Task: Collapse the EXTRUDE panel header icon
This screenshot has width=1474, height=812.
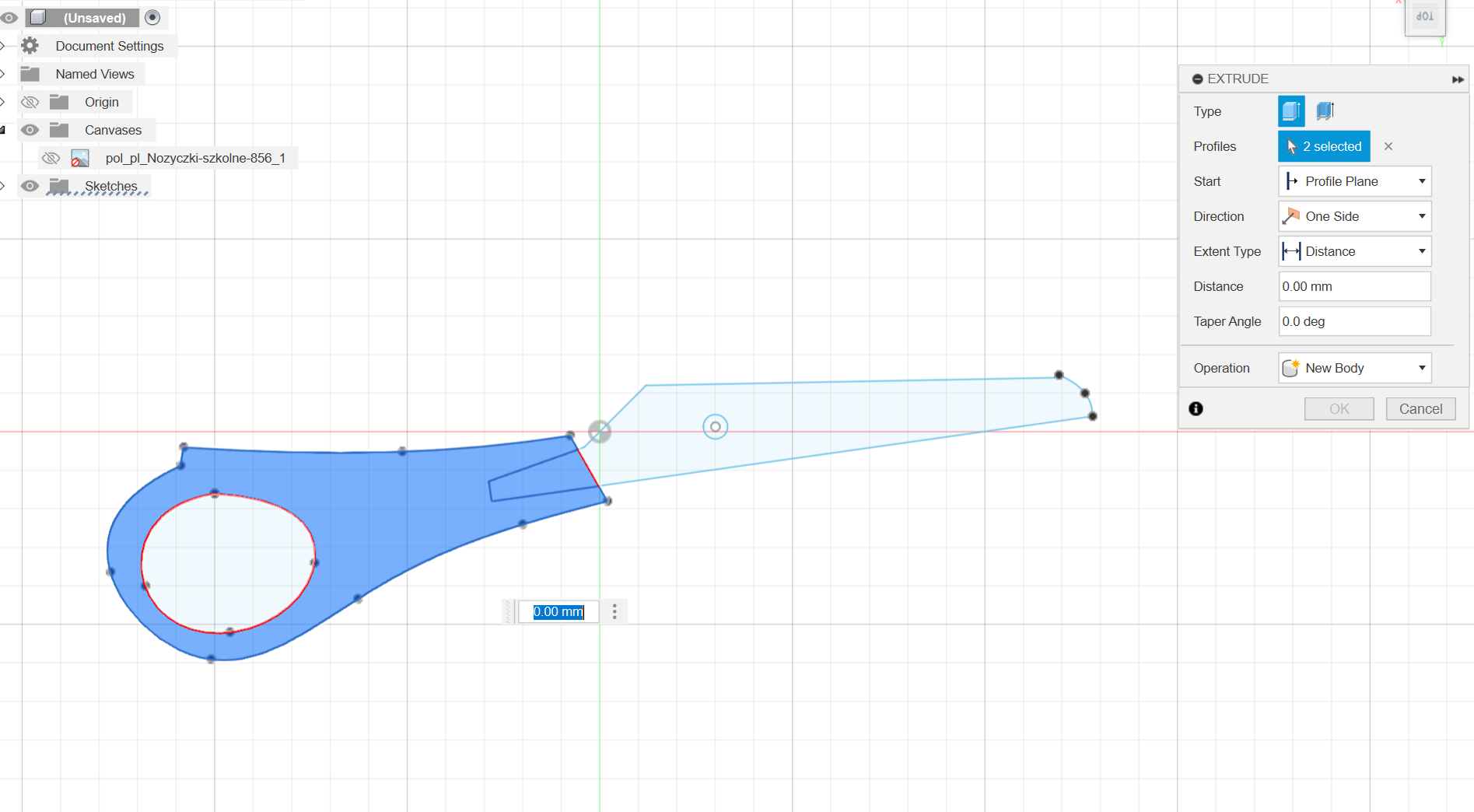Action: click(1198, 79)
